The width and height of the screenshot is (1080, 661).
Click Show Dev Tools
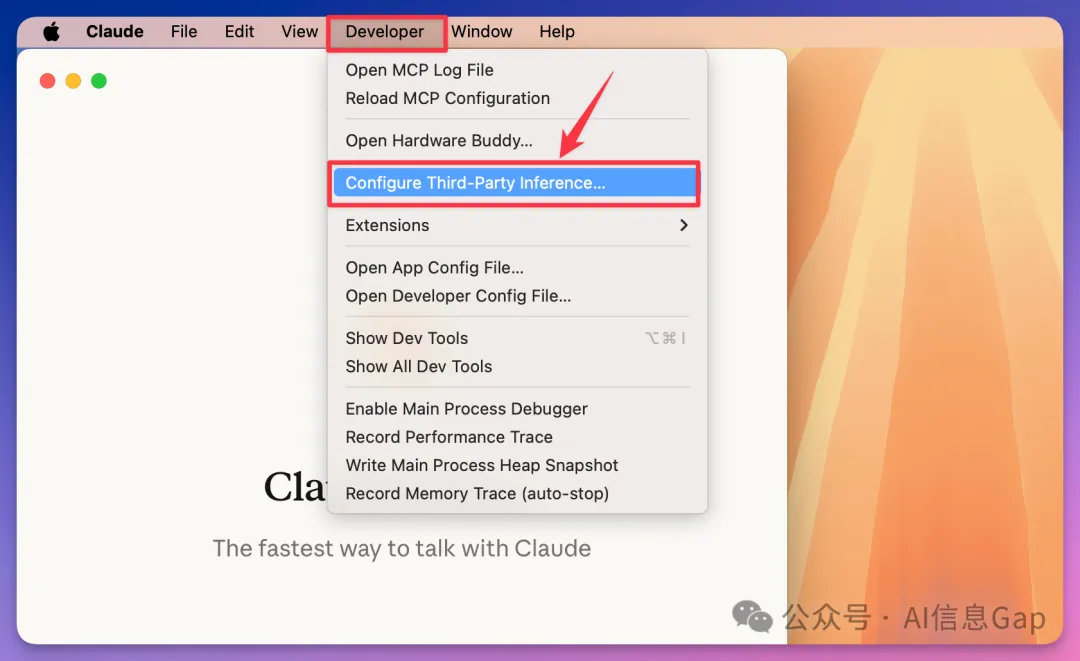406,338
